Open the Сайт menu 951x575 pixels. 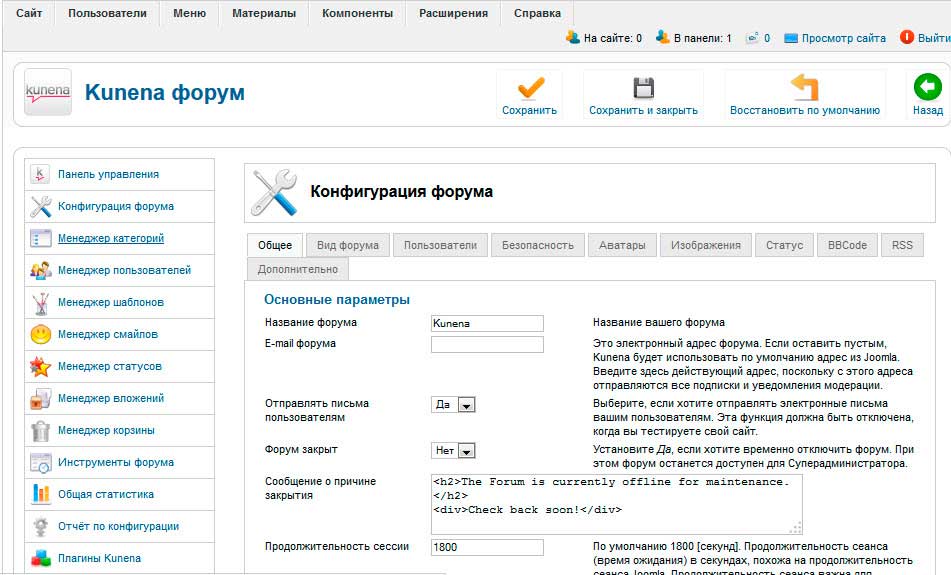pyautogui.click(x=29, y=13)
